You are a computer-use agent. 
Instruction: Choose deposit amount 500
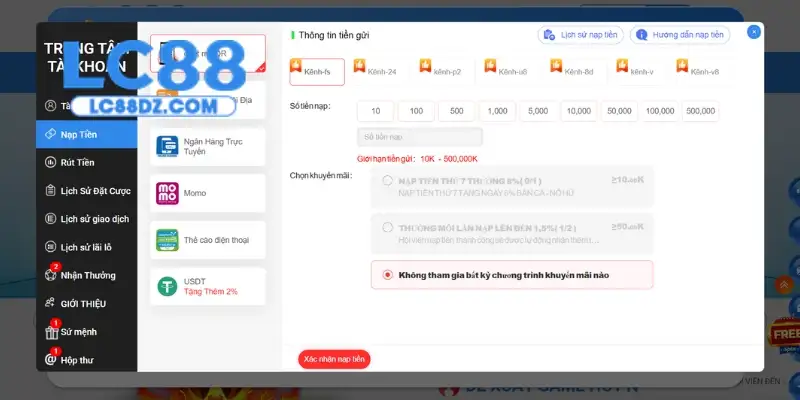coord(457,111)
